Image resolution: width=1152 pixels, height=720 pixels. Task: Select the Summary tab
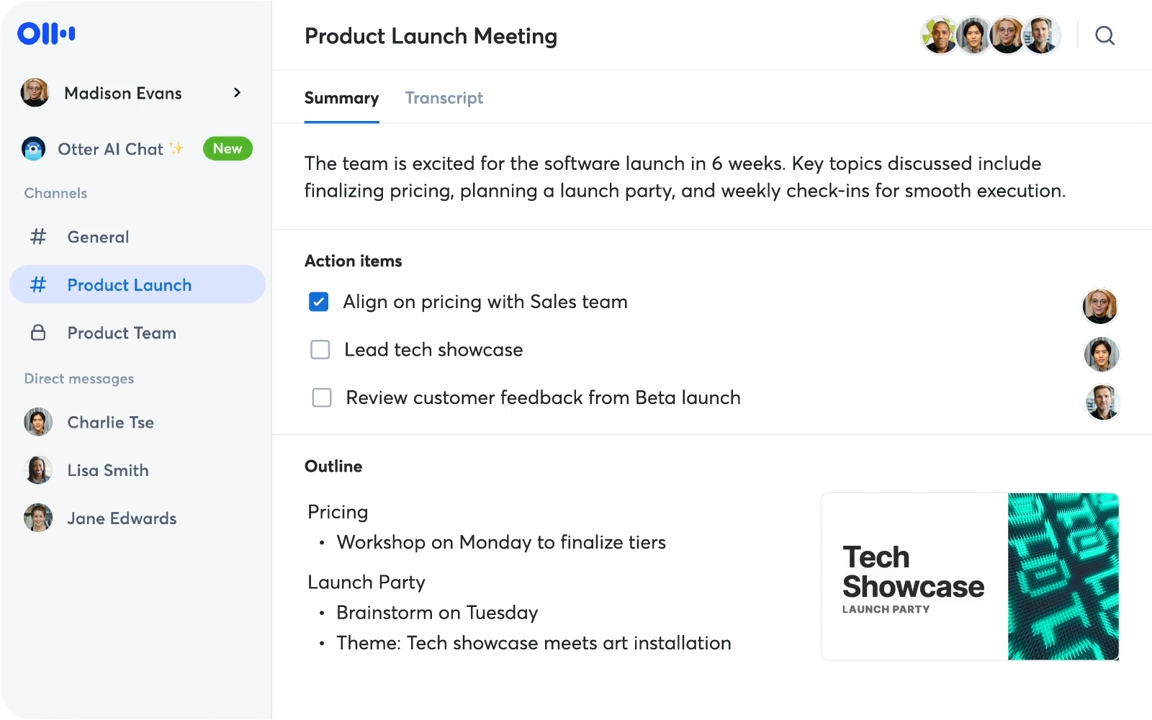coord(341,98)
